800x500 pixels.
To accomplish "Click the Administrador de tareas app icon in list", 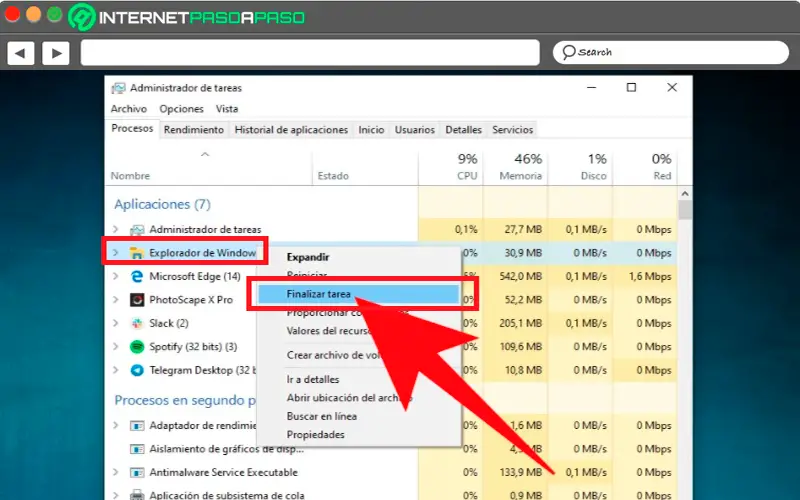I will [137, 230].
